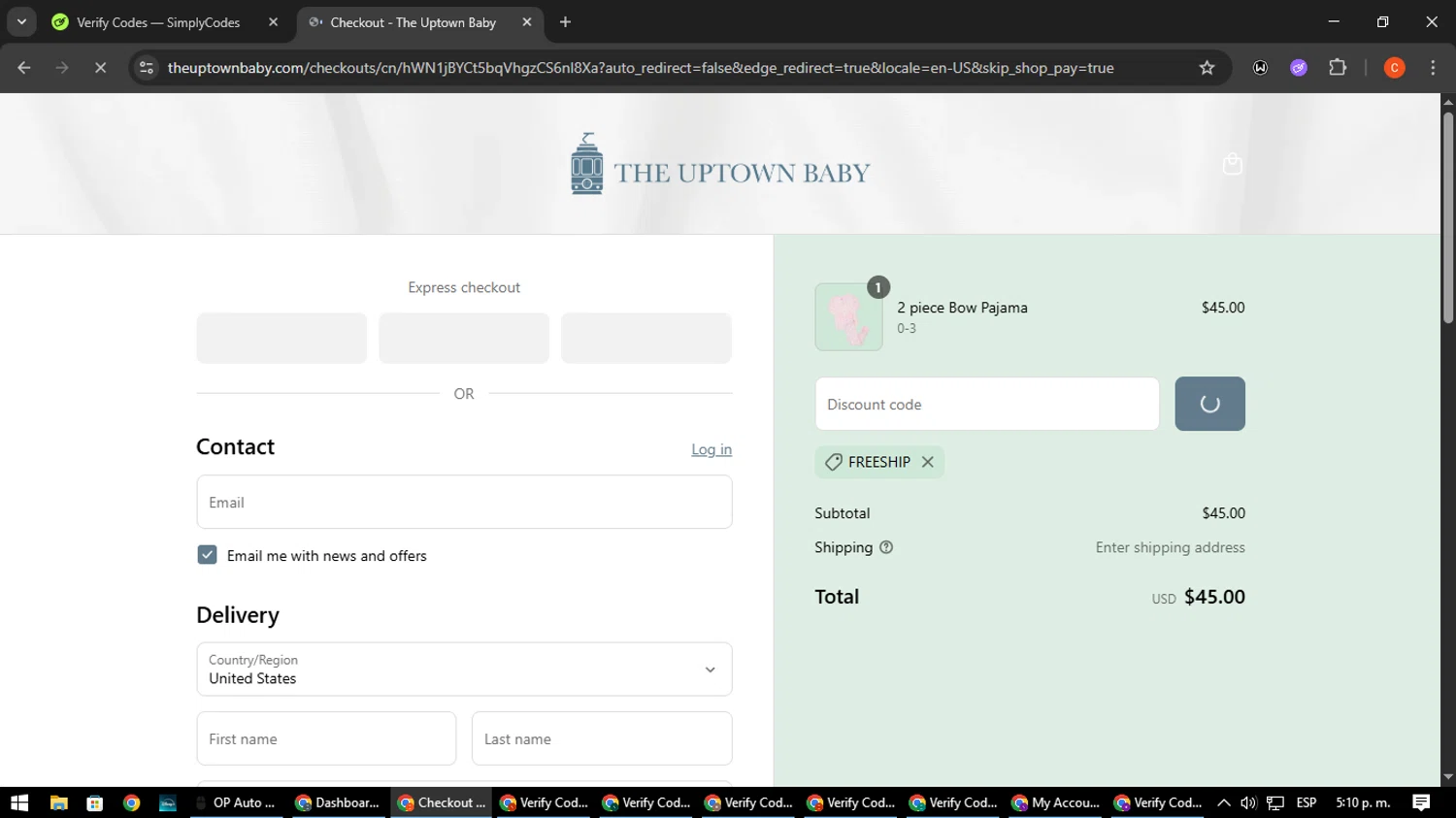Click the 5:10 p. m. taskbar clock

(x=1363, y=802)
